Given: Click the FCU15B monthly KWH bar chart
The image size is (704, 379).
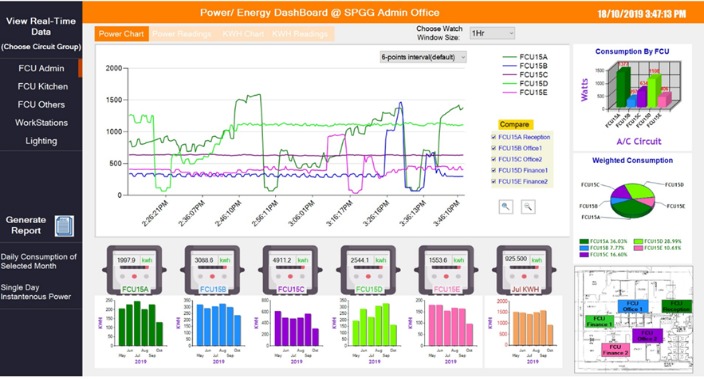Looking at the screenshot, I should [213, 330].
